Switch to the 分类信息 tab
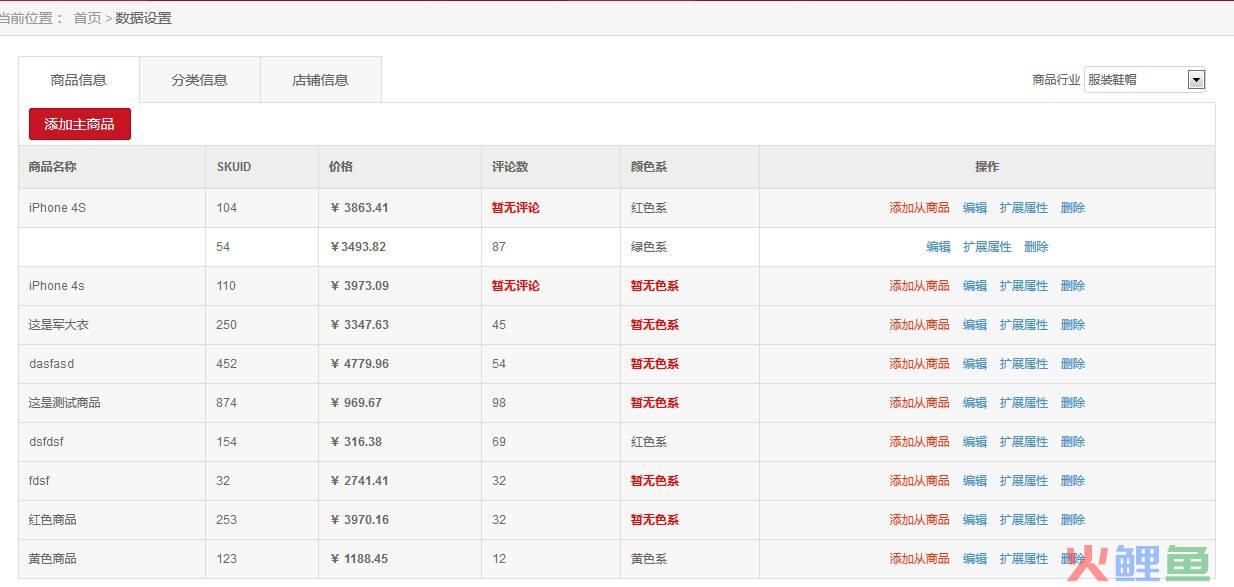1234x587 pixels. click(x=200, y=80)
